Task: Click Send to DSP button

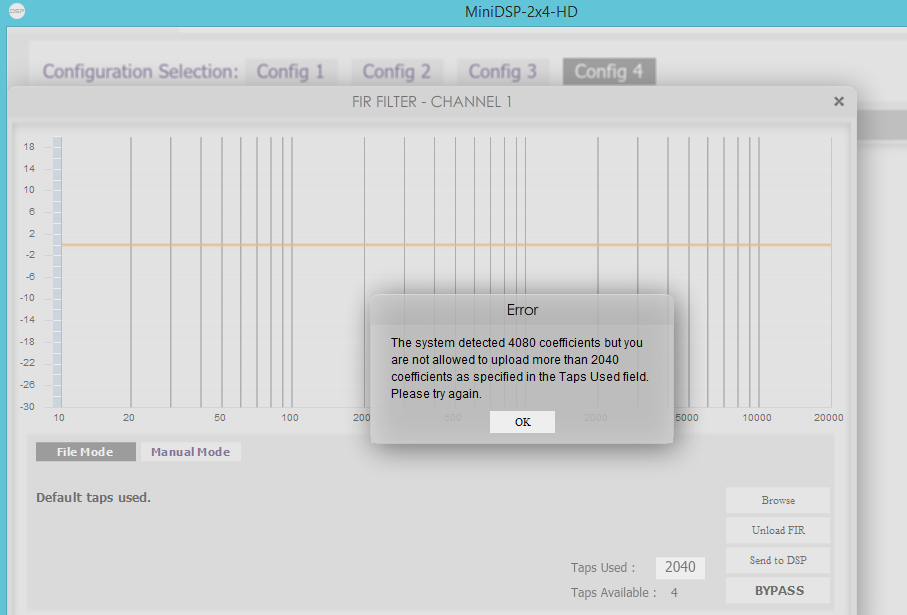Action: [x=778, y=560]
